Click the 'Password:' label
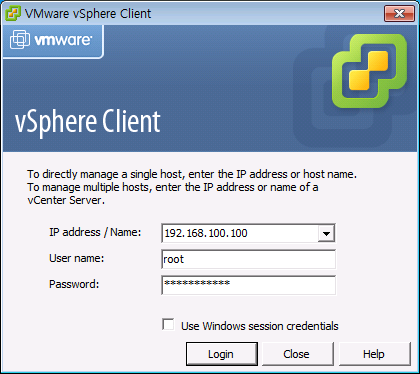This screenshot has height=374, width=420. (x=74, y=284)
